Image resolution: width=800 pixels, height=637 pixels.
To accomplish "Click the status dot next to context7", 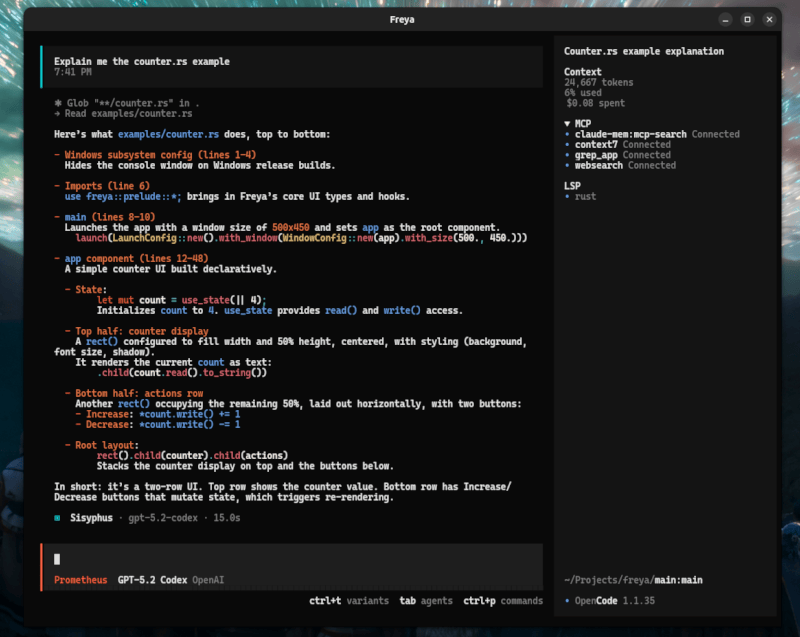I will 567,145.
